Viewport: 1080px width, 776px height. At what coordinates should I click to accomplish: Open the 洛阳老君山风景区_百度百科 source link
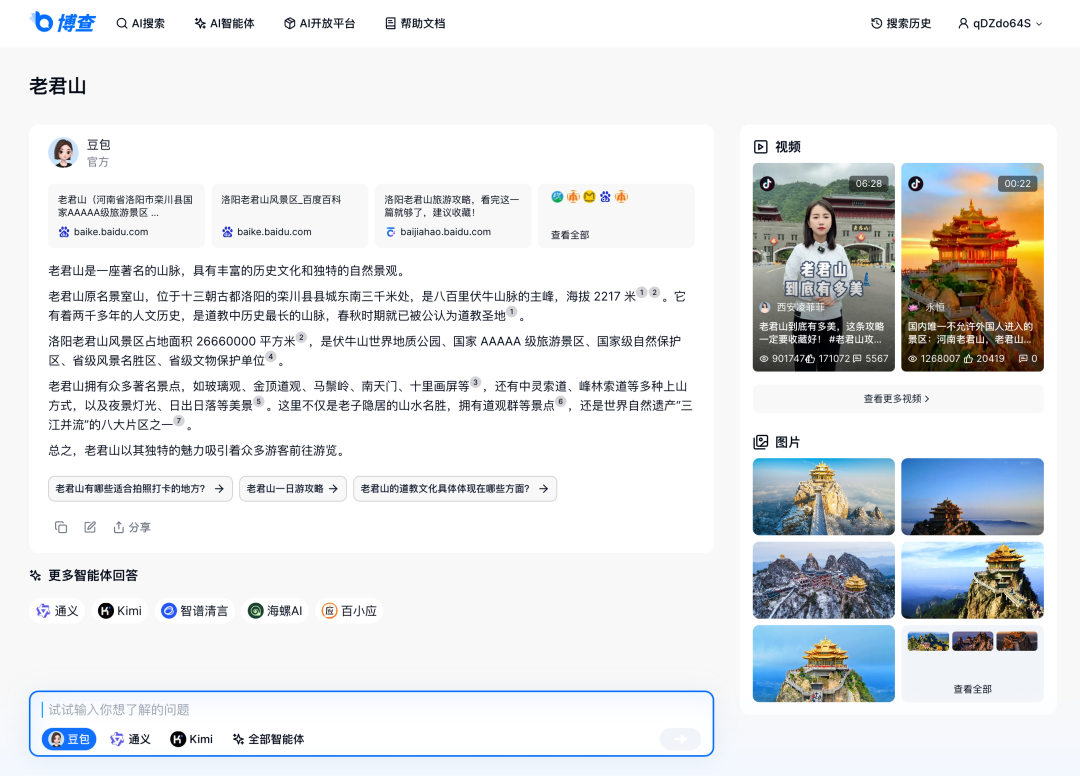288,215
